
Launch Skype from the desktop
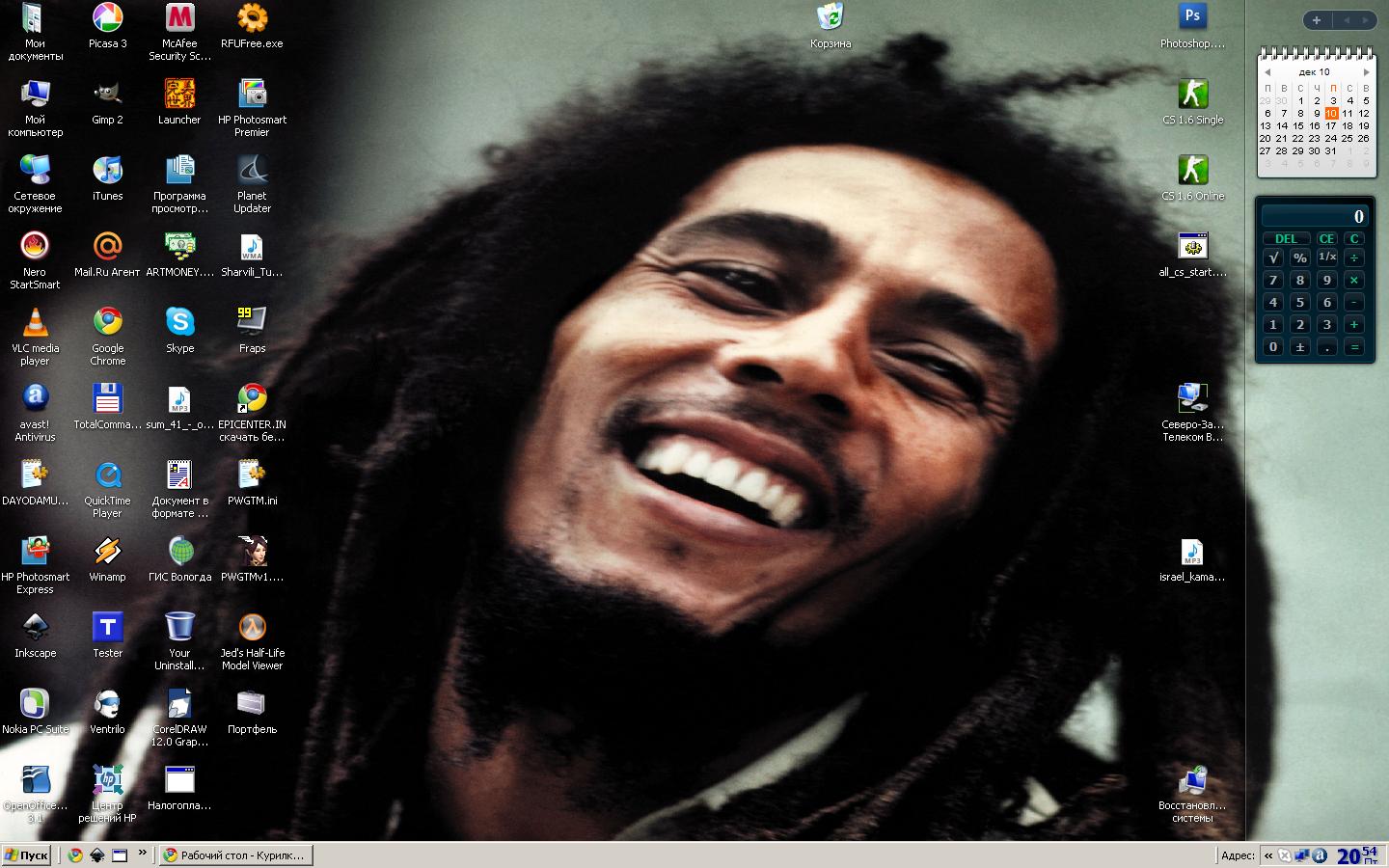tap(179, 323)
